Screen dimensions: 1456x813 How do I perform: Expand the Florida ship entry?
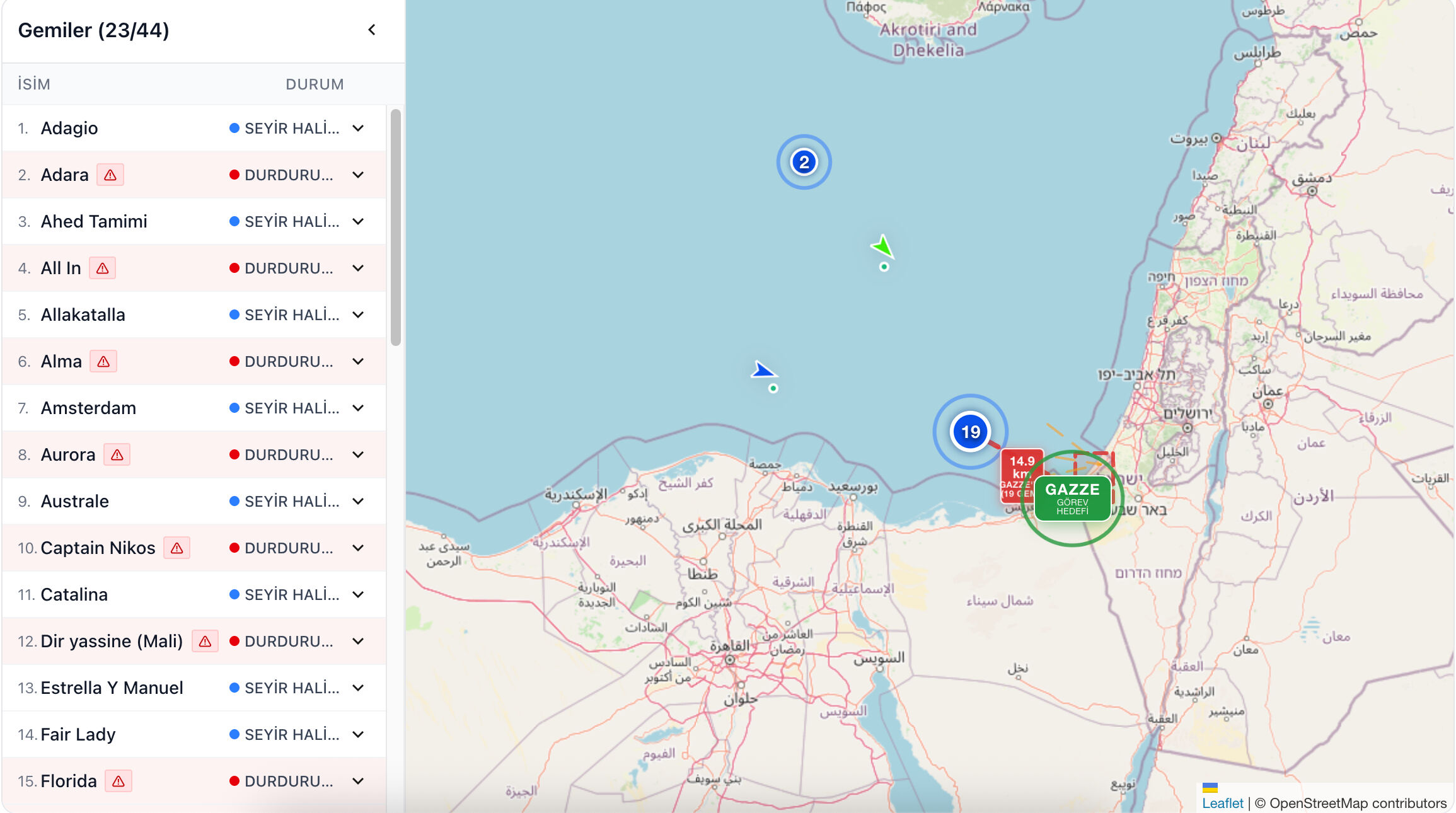pyautogui.click(x=358, y=781)
